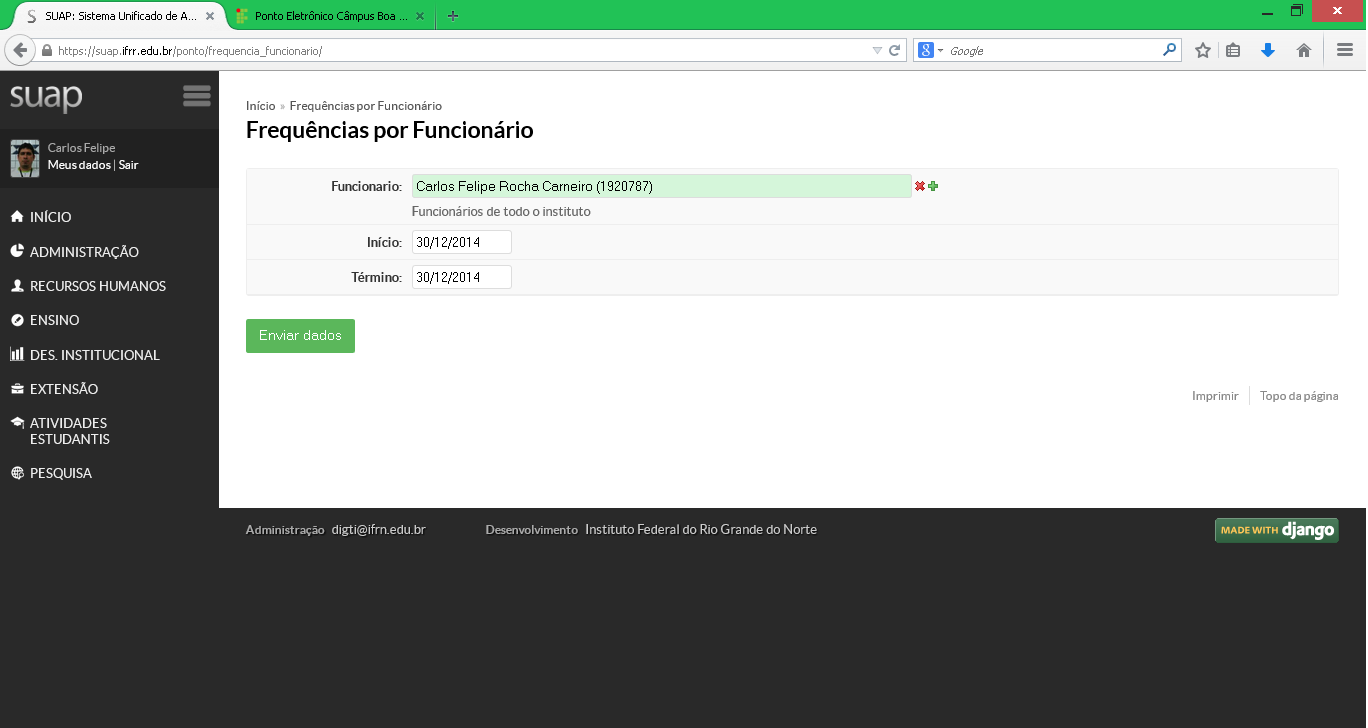
Task: Toggle the SUAP sidebar hamburger menu
Action: [x=197, y=96]
